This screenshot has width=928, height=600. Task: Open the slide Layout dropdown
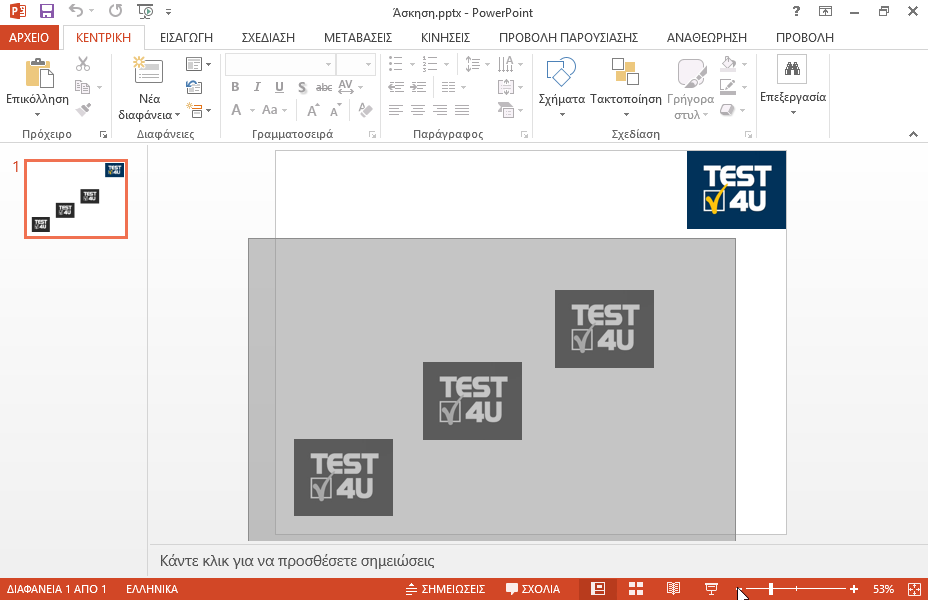[x=198, y=64]
